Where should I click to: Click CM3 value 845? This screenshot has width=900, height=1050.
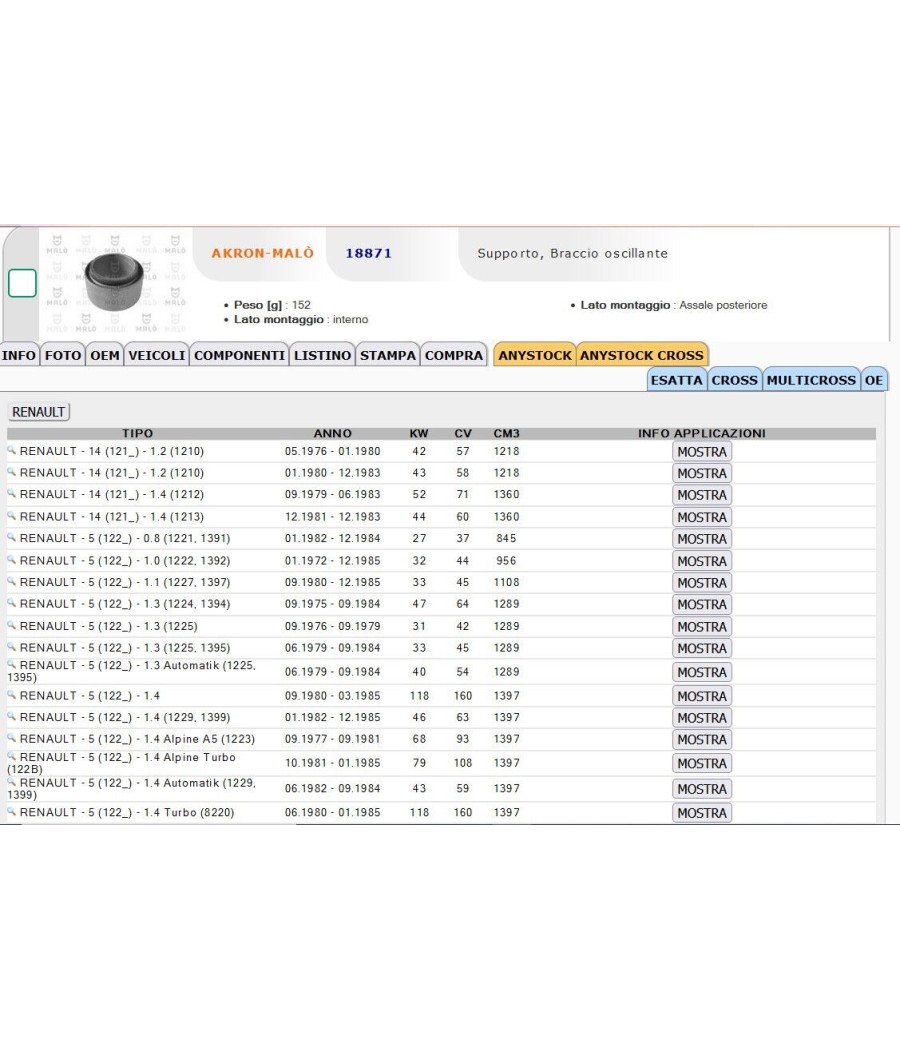(x=506, y=538)
